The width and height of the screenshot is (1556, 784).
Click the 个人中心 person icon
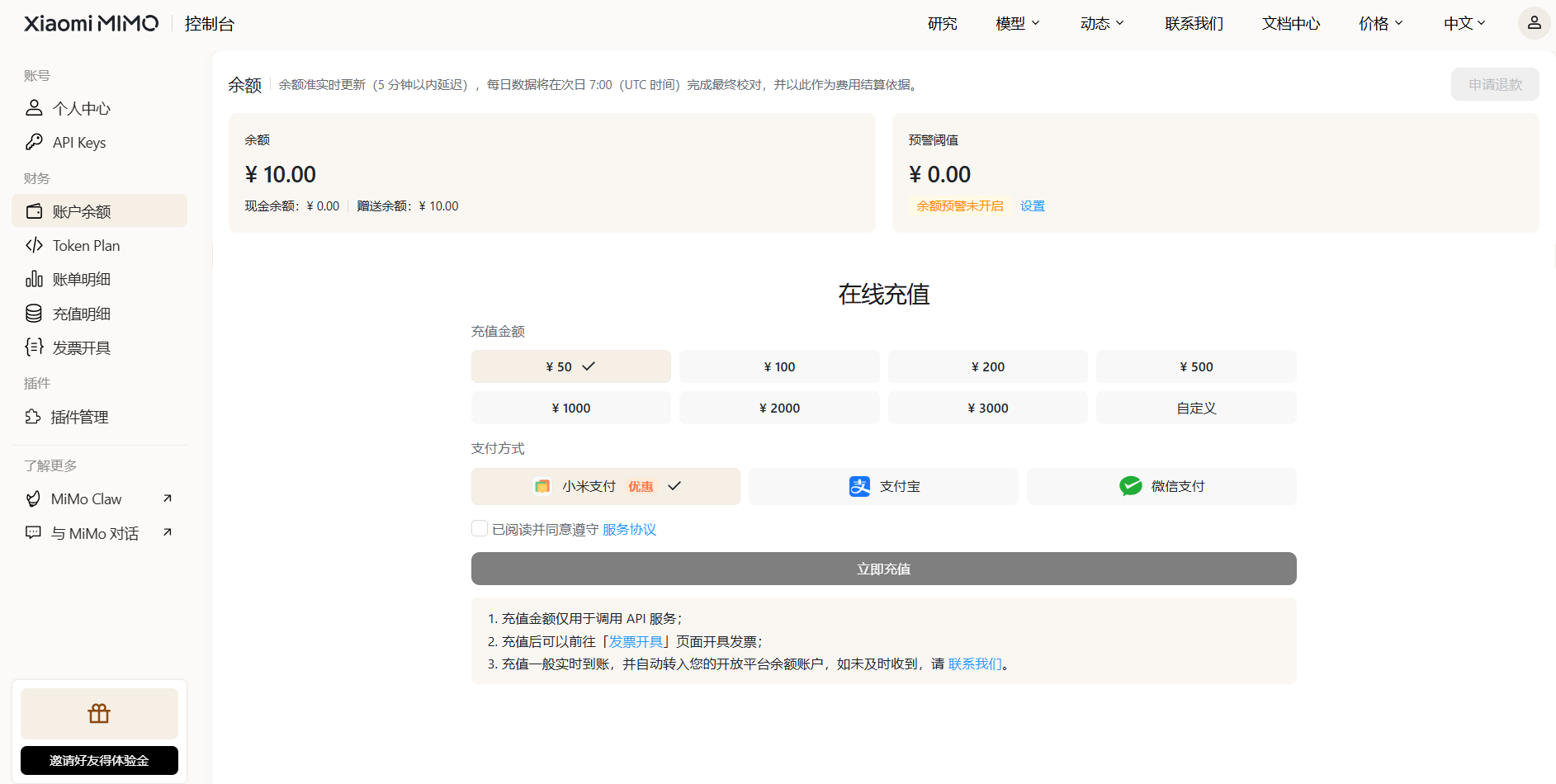[34, 108]
